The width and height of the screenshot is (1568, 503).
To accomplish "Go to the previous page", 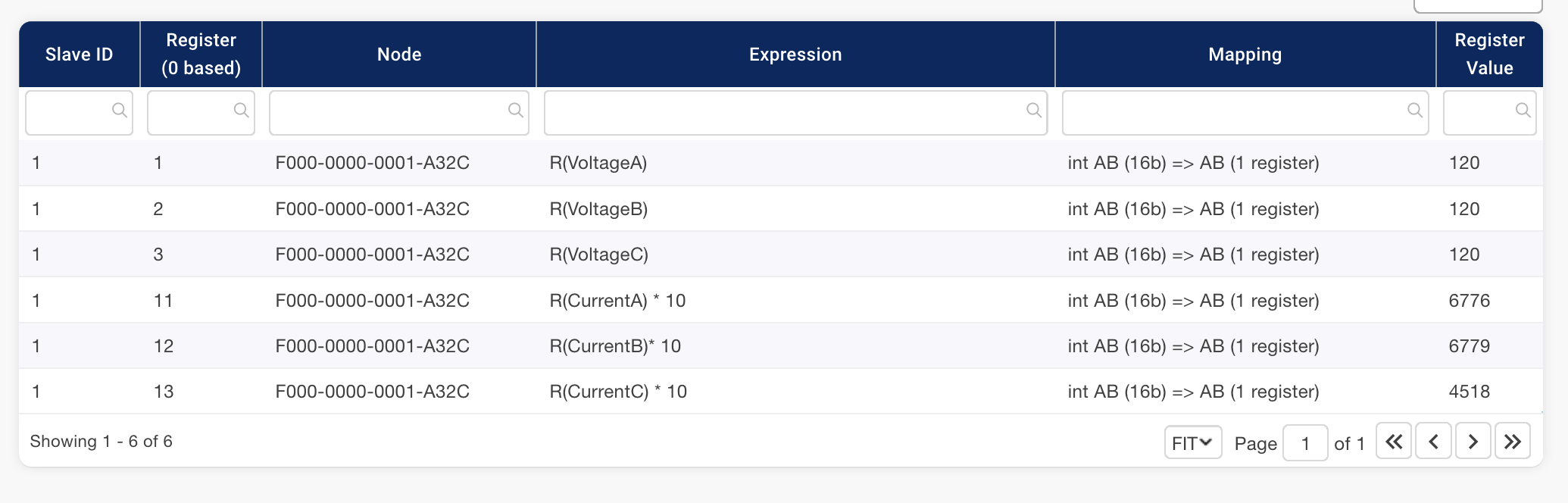I will point(1433,442).
